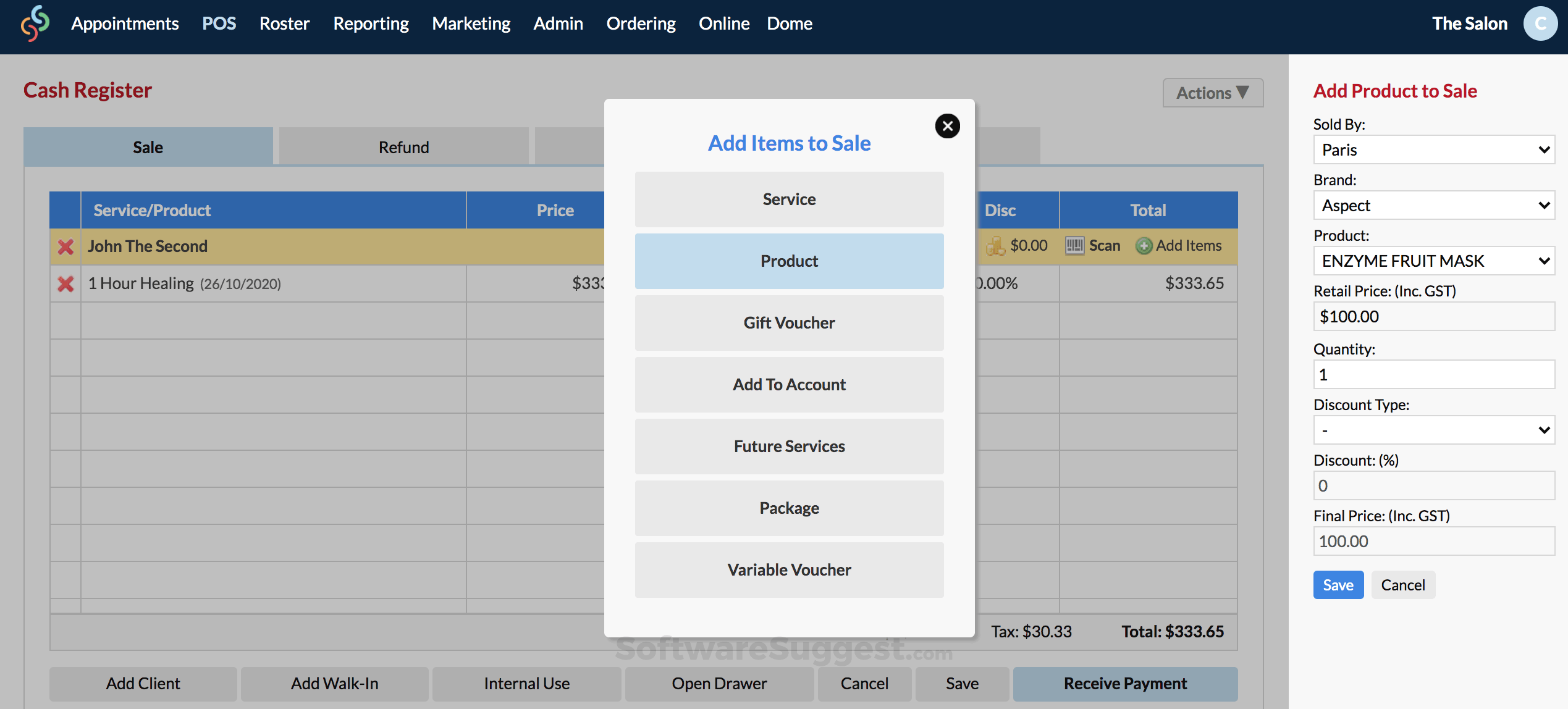Click the green Add Items plus icon
The image size is (1568, 709).
[x=1144, y=246]
